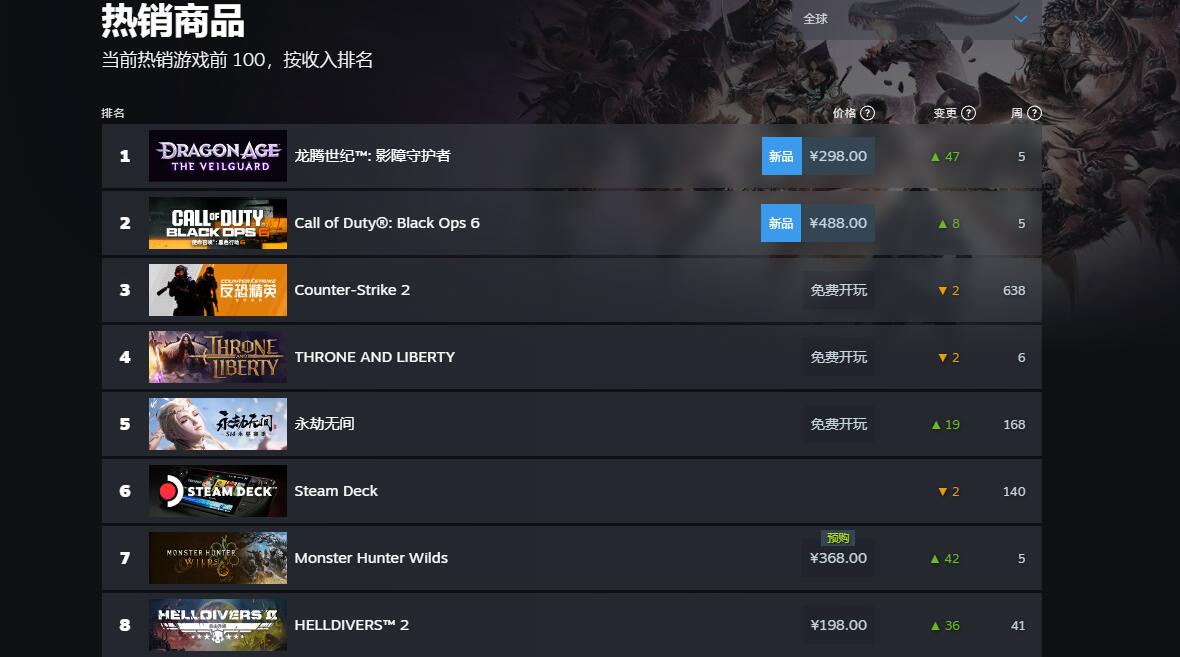The width and height of the screenshot is (1180, 657).
Task: Click the Steam Deck logo image
Action: point(217,491)
